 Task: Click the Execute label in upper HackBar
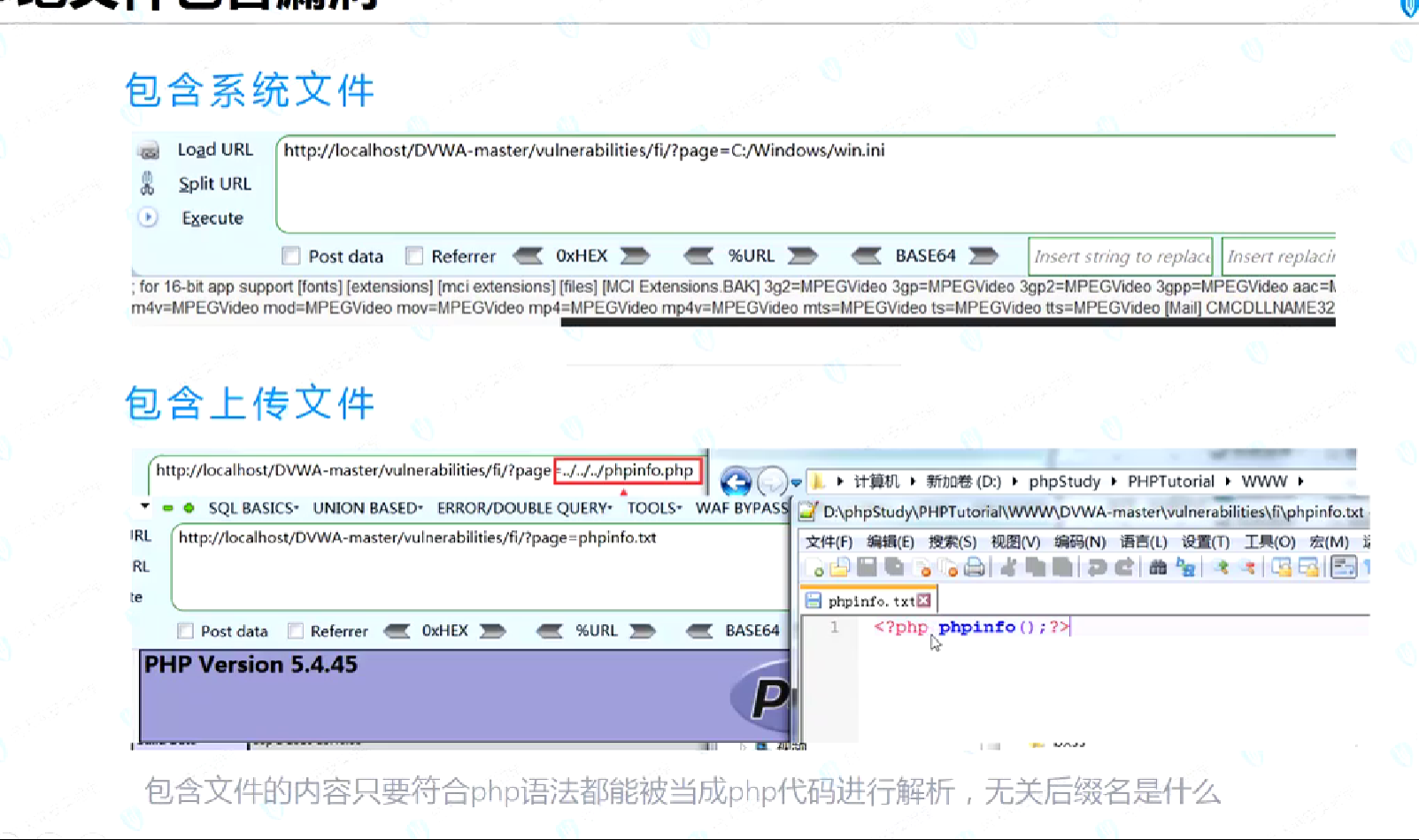tap(212, 218)
